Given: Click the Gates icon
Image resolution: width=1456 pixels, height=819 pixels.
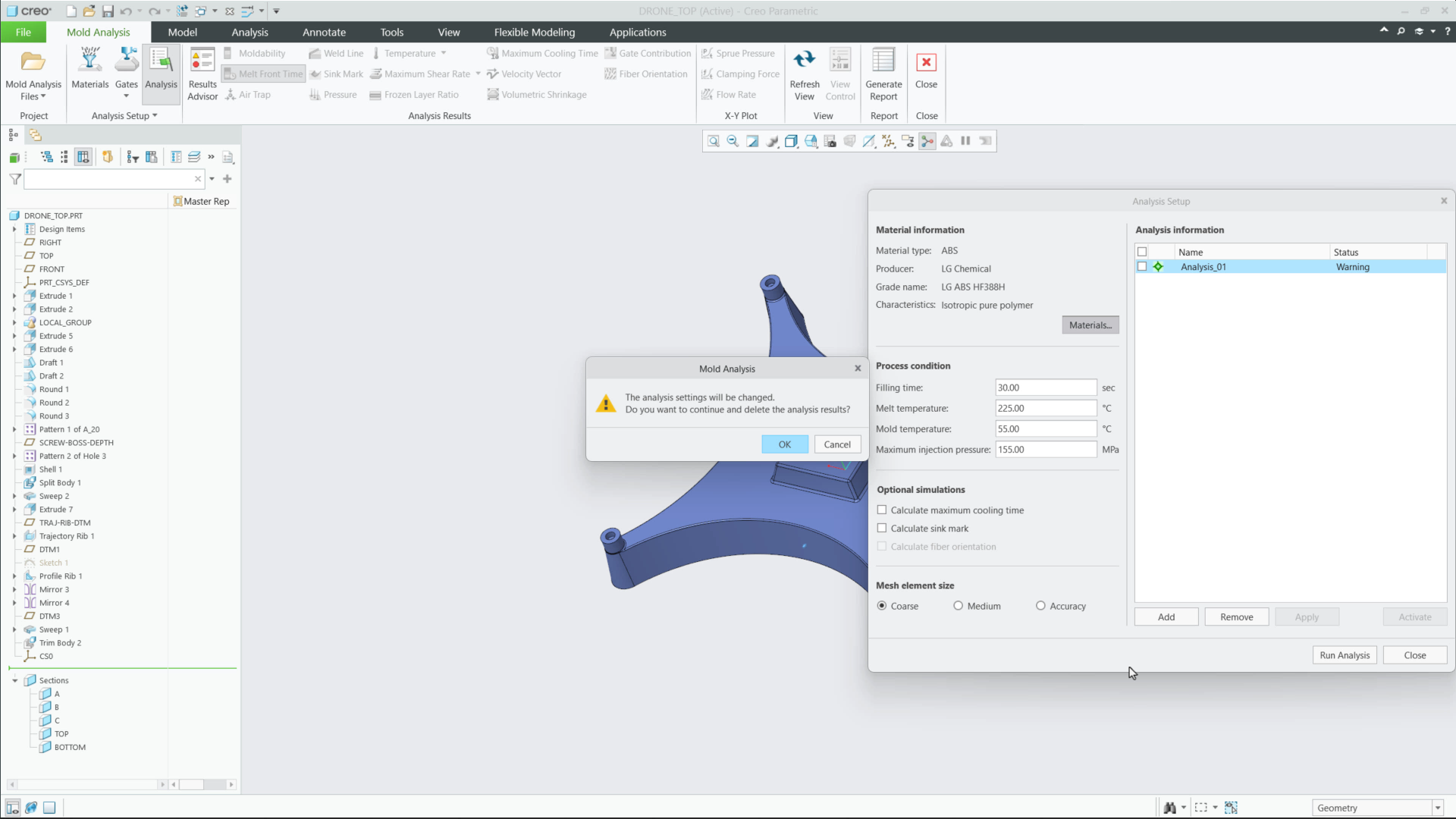Looking at the screenshot, I should coord(127,61).
